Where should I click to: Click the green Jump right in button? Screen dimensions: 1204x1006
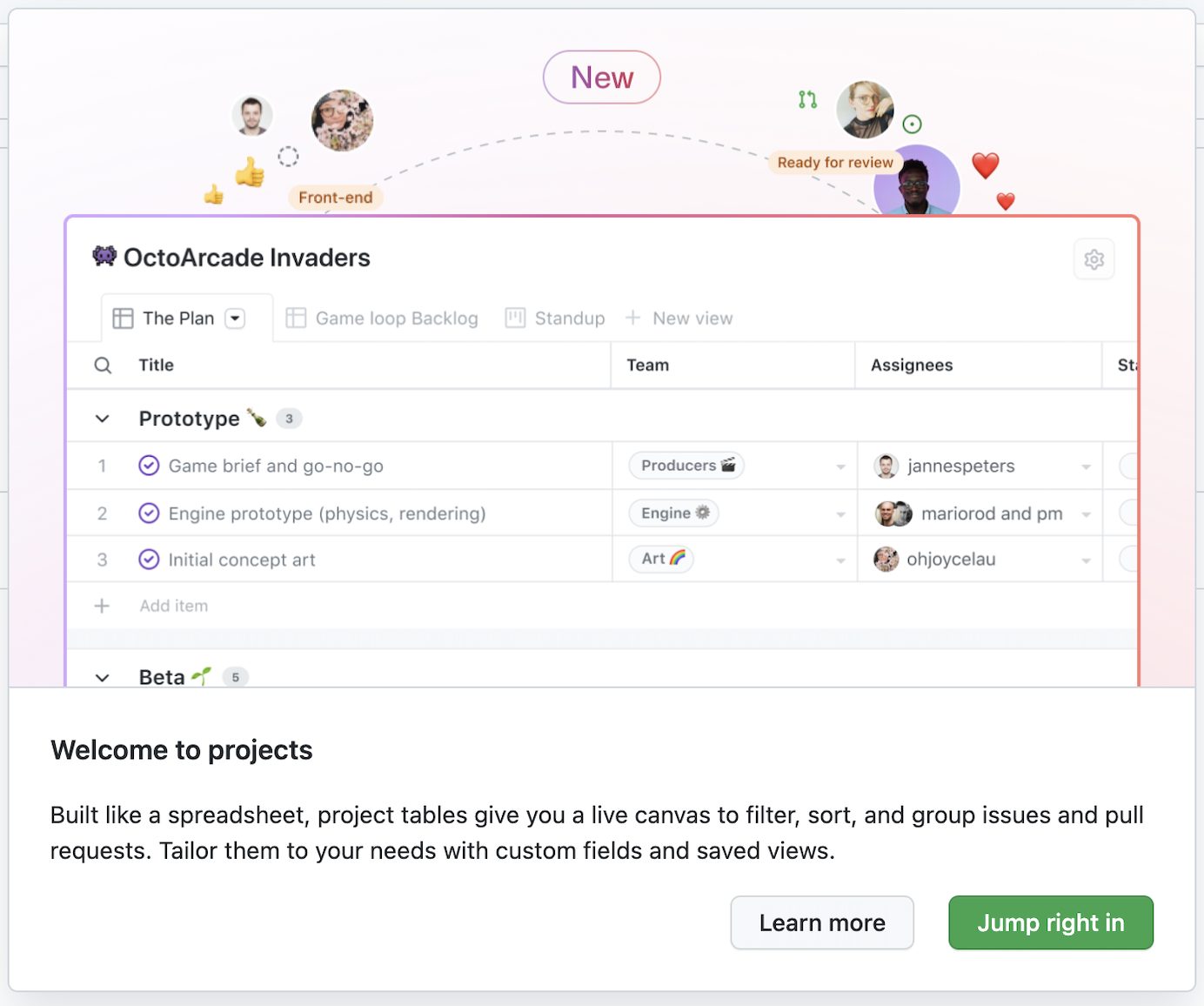(1050, 922)
